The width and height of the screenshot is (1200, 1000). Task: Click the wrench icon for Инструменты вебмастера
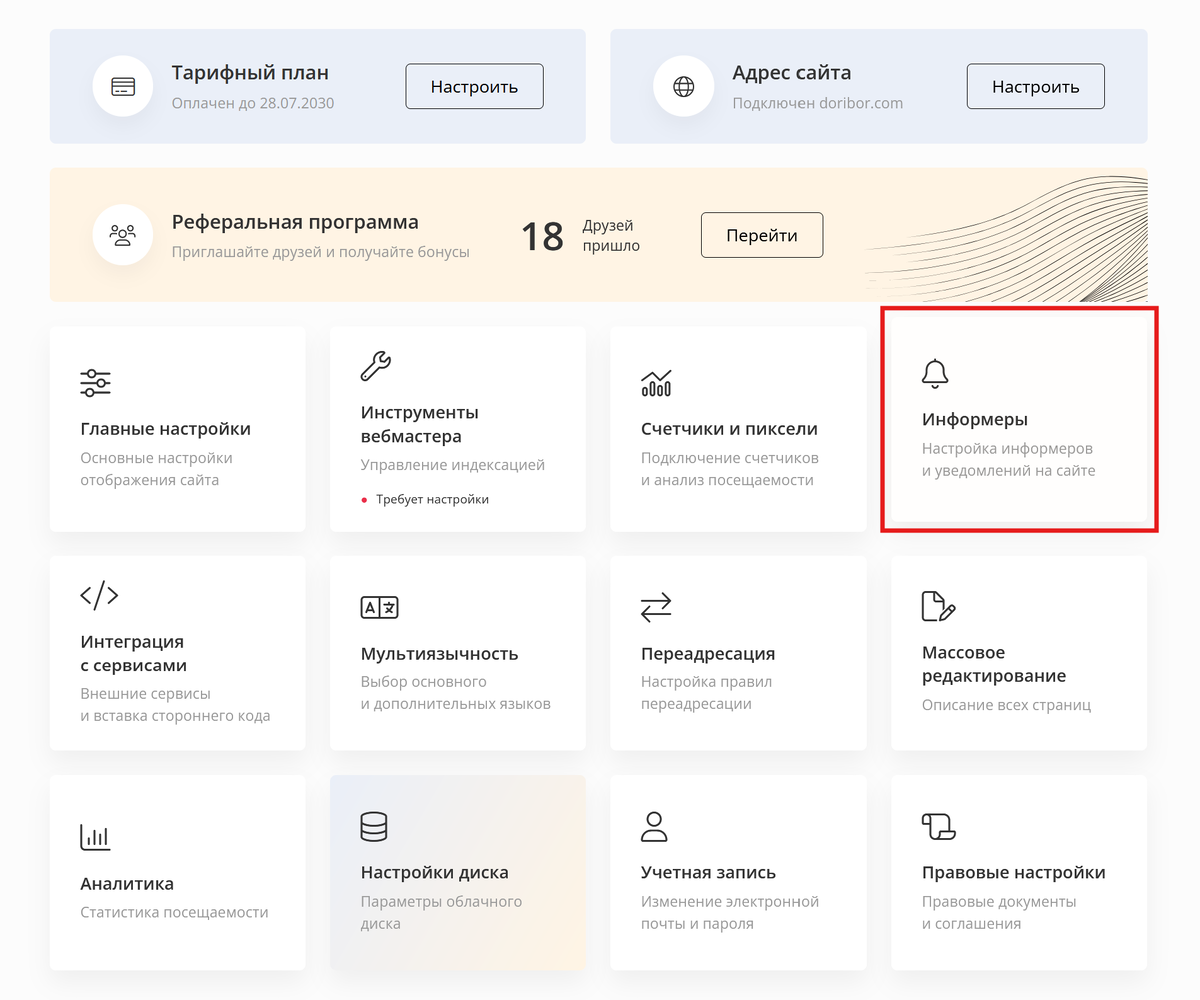point(376,366)
